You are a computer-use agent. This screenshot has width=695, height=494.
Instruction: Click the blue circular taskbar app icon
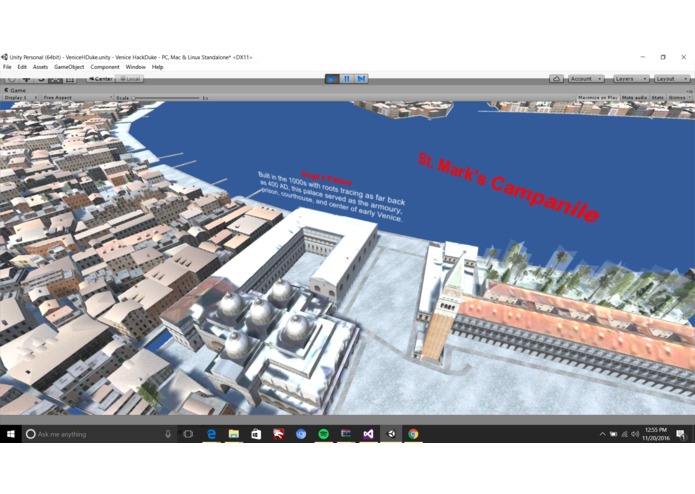(301, 434)
